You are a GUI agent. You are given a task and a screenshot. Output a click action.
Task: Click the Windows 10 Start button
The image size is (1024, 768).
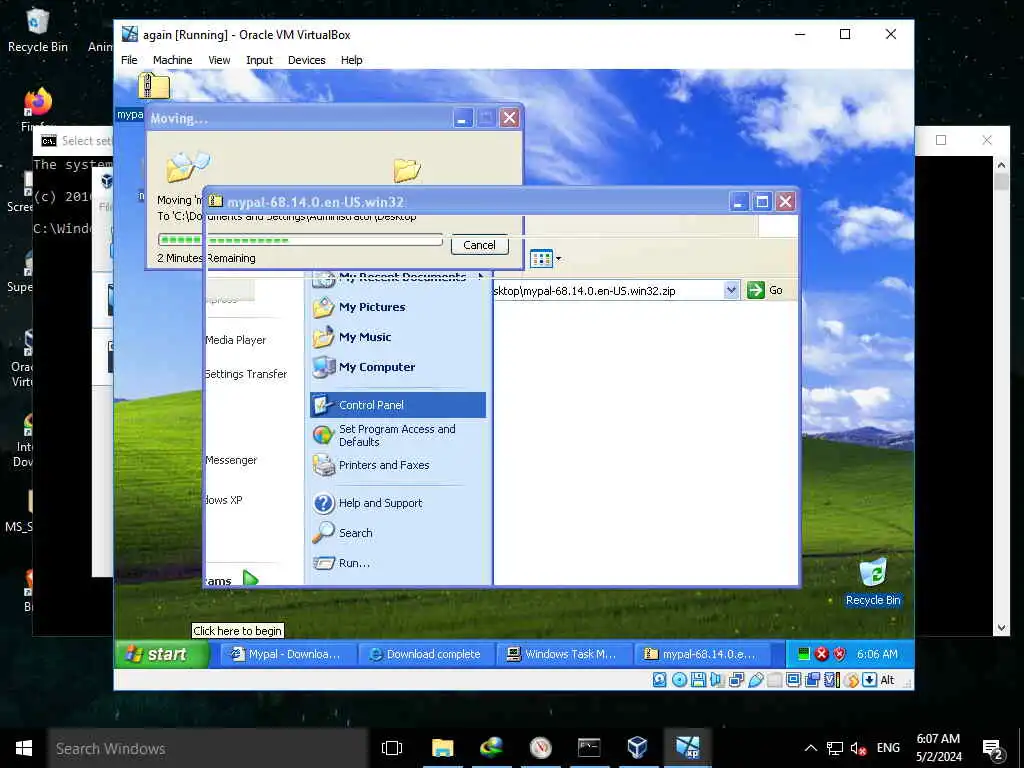pyautogui.click(x=24, y=748)
